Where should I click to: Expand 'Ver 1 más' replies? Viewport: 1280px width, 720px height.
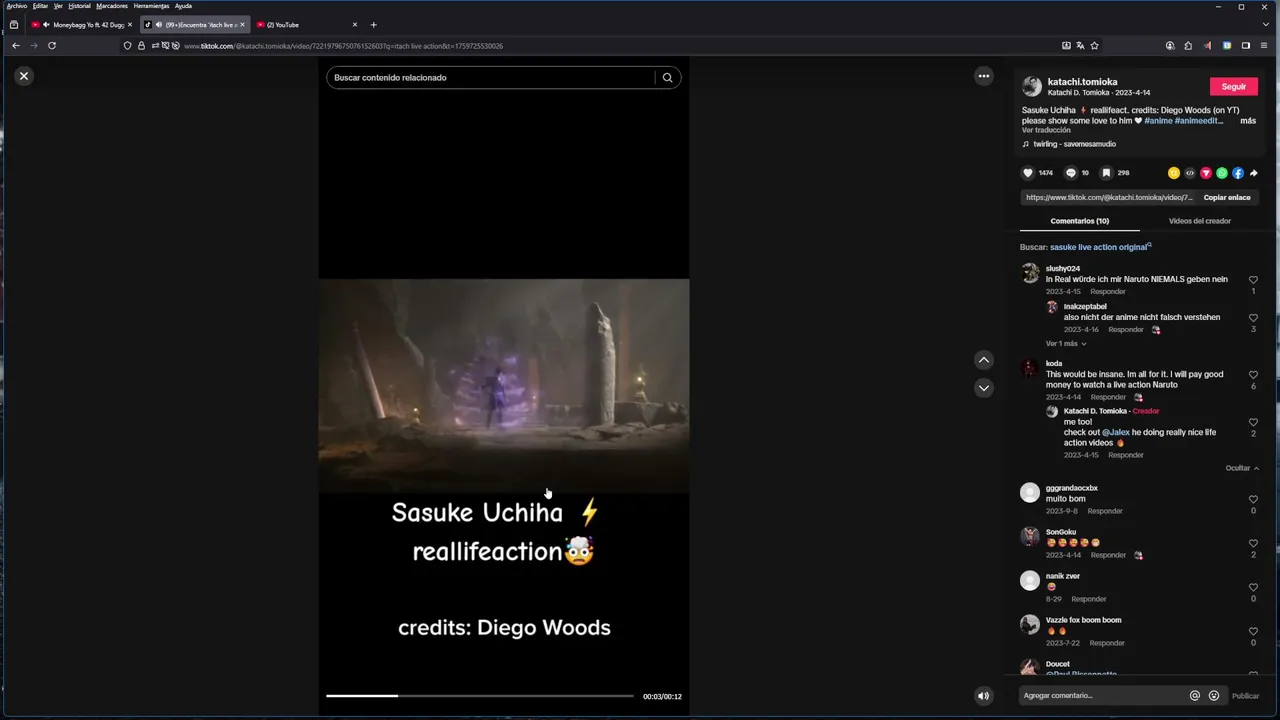coord(1066,344)
